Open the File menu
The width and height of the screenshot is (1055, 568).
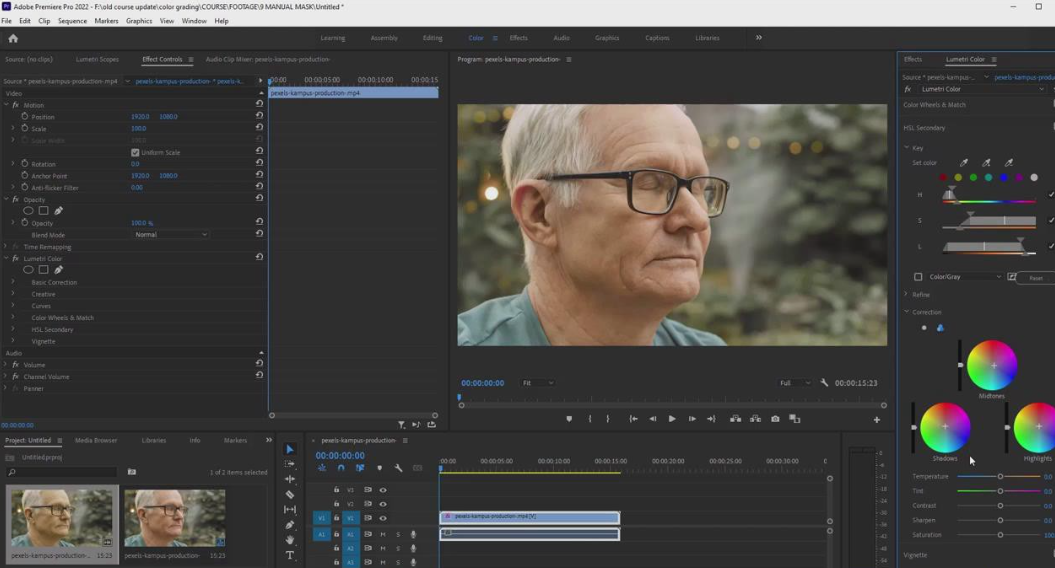(6, 21)
